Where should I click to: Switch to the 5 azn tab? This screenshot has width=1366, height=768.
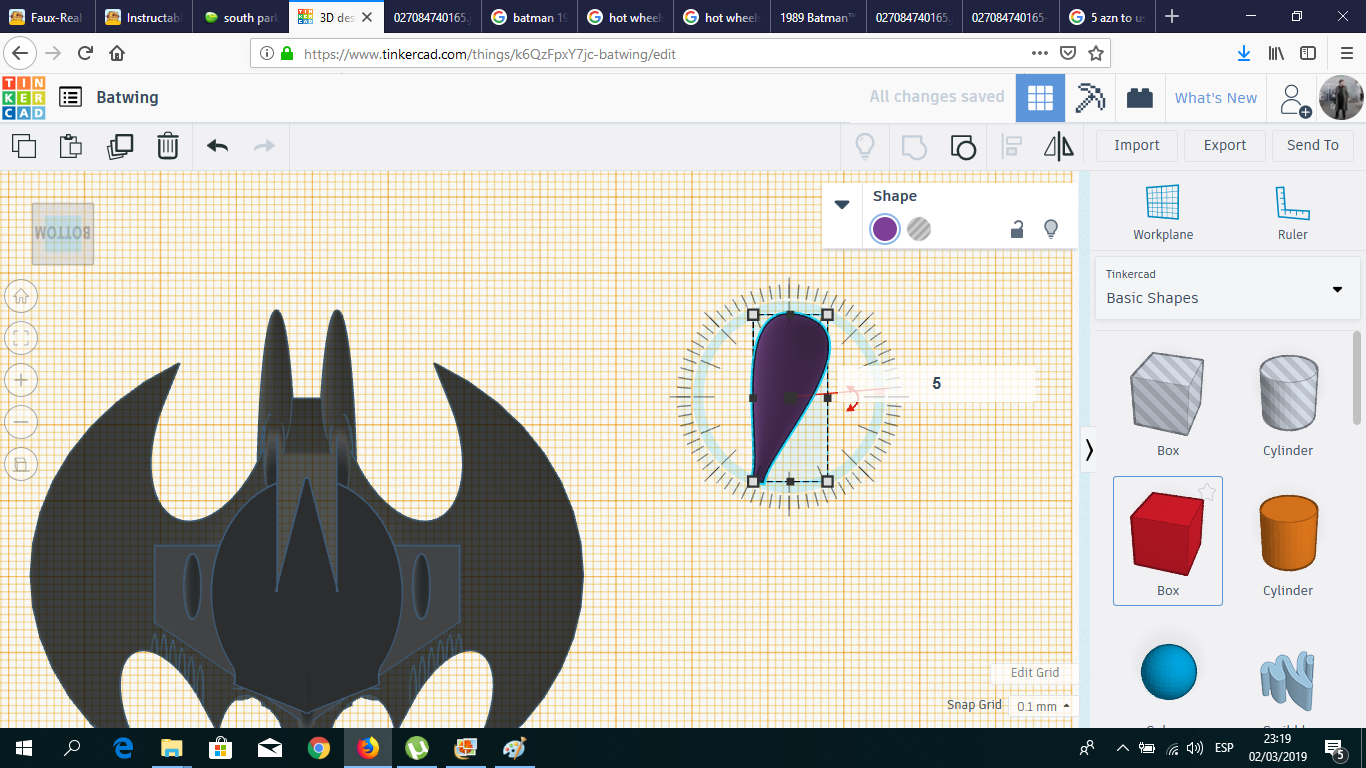pyautogui.click(x=1108, y=17)
